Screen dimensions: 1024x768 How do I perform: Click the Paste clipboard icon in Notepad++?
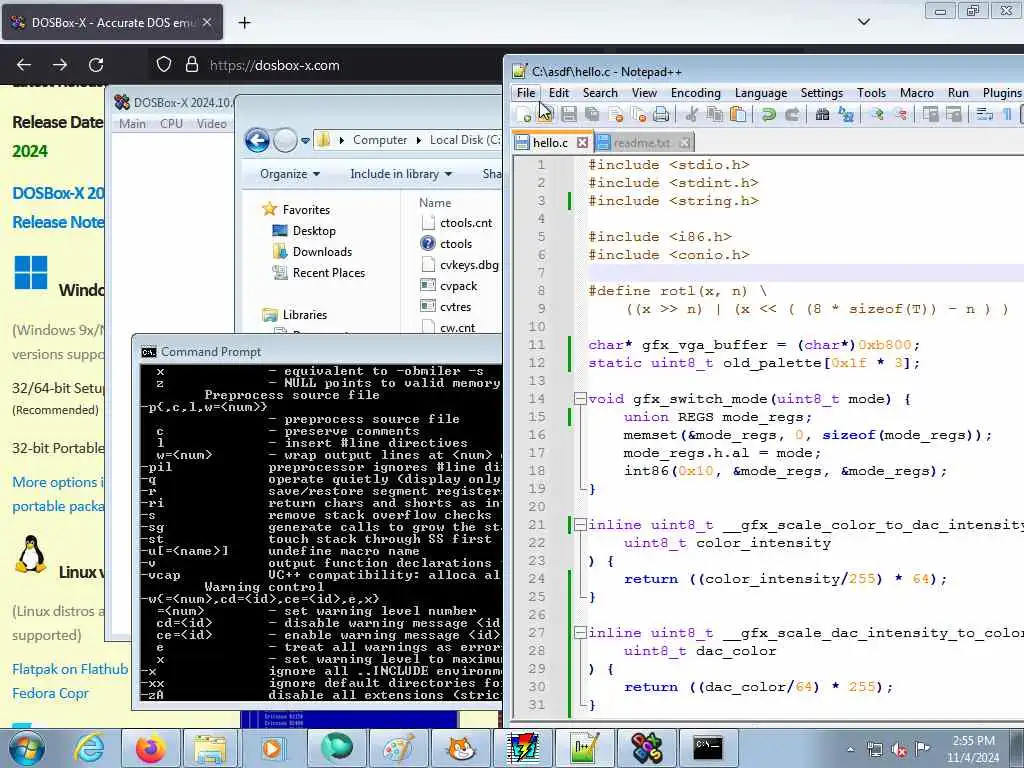pyautogui.click(x=738, y=115)
